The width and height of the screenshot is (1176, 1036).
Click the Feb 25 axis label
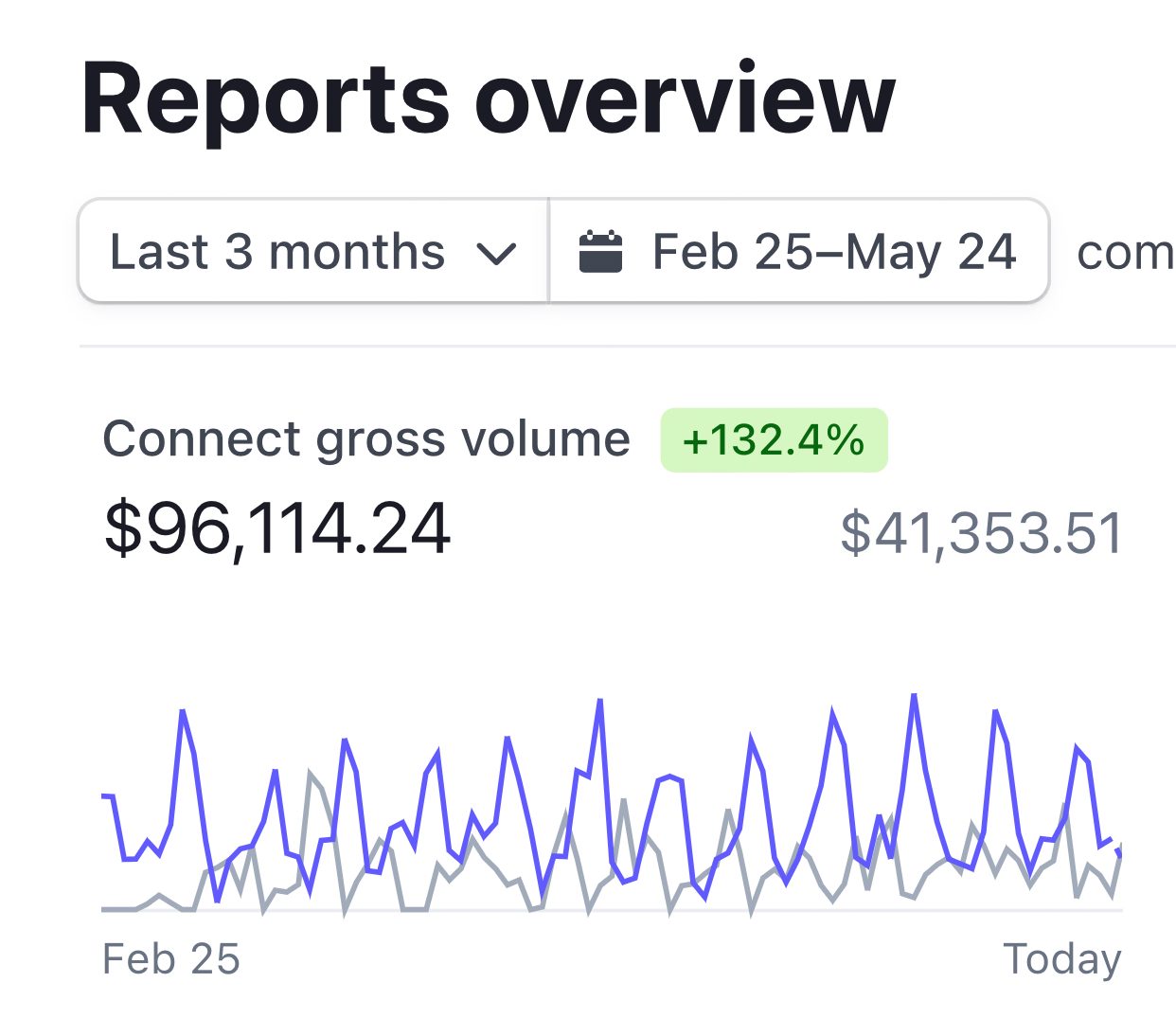pos(170,959)
